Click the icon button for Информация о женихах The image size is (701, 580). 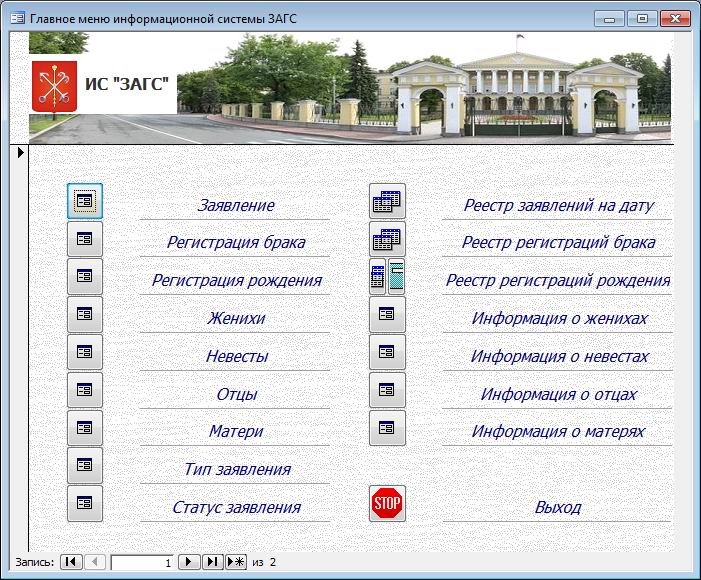coord(387,315)
